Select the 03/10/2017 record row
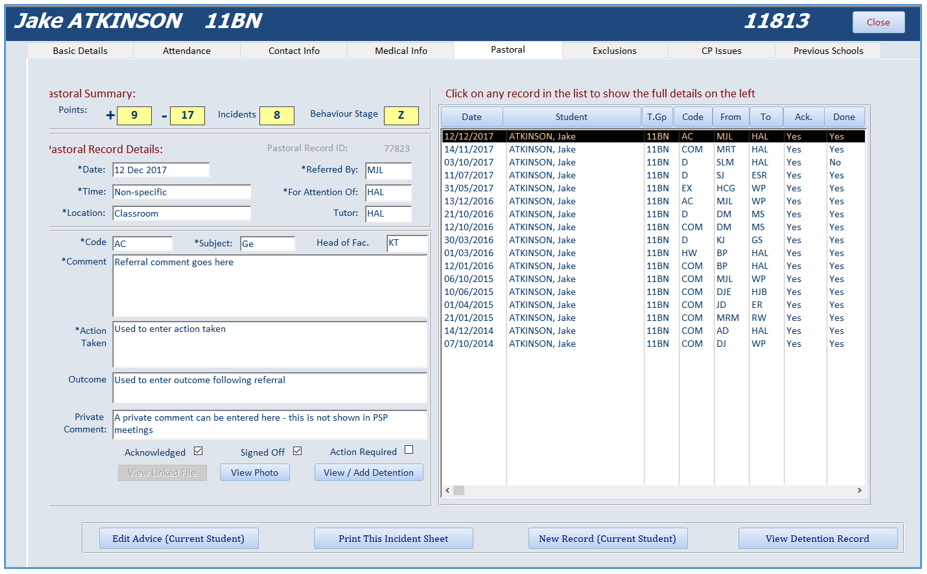Image resolution: width=927 pixels, height=574 pixels. [653, 163]
